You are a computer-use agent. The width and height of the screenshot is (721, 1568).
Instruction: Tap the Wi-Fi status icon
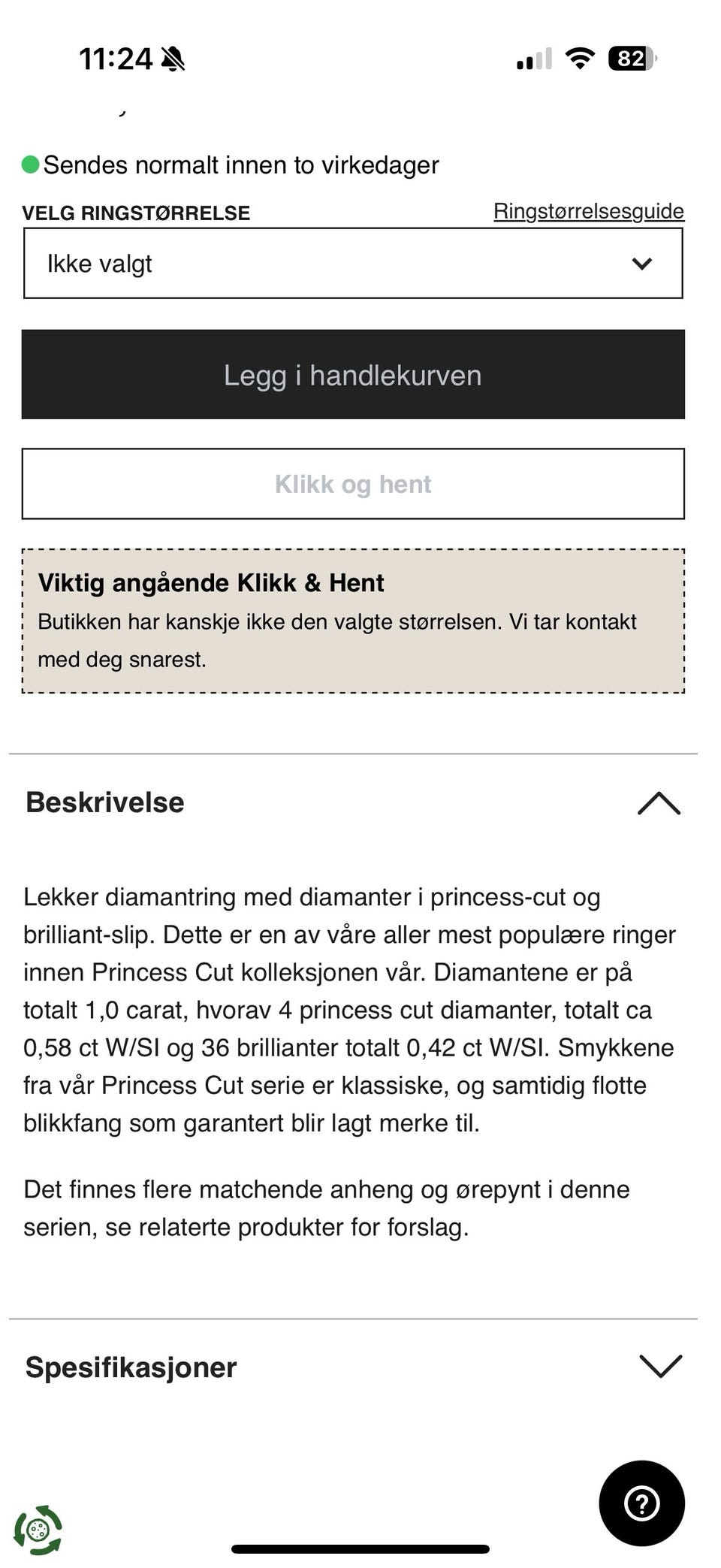[x=579, y=58]
